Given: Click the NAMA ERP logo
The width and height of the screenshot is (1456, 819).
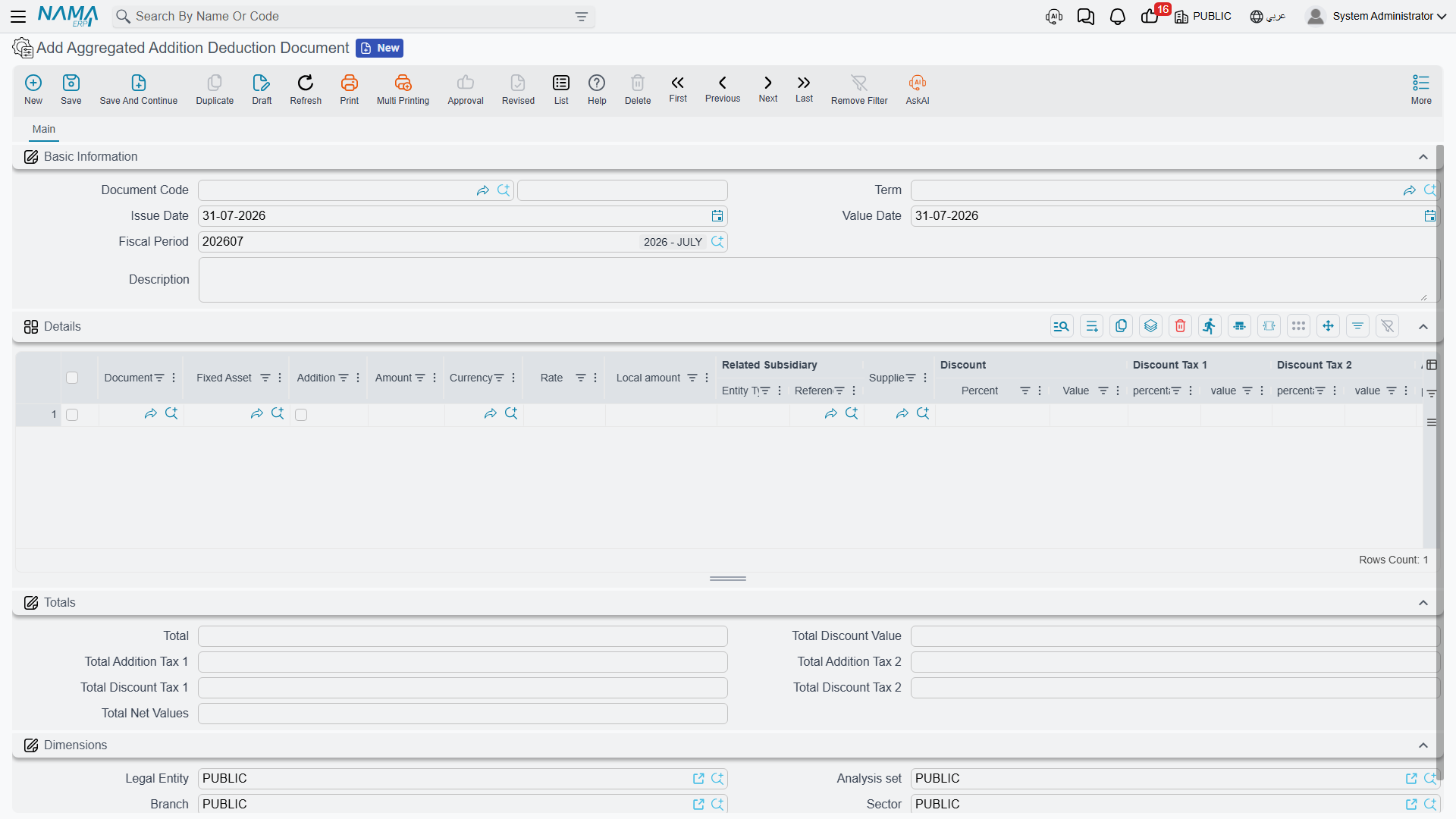Looking at the screenshot, I should coord(67,16).
